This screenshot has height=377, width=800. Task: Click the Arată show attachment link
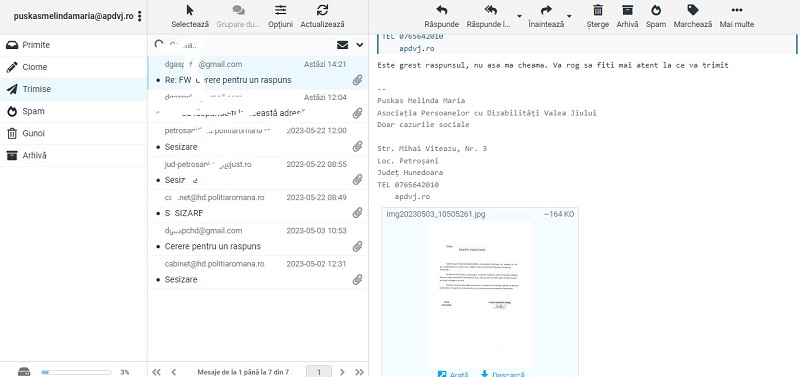coord(453,374)
